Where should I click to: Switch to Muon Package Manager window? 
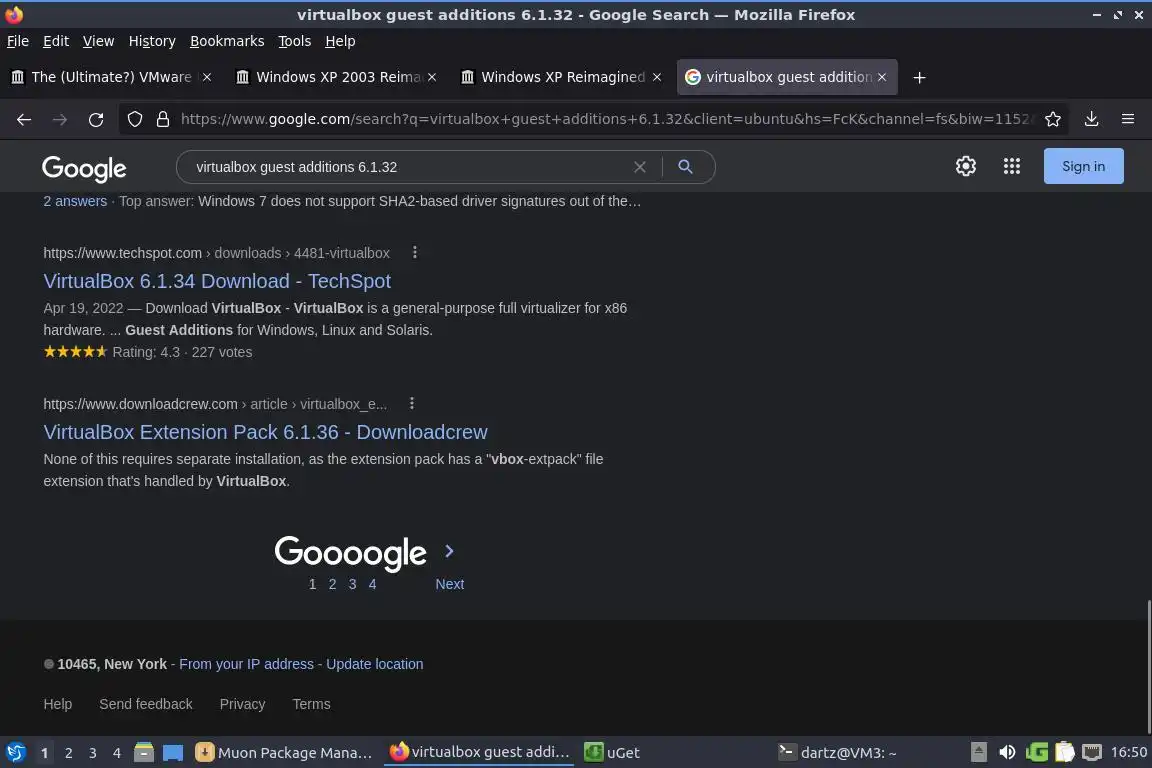point(284,753)
